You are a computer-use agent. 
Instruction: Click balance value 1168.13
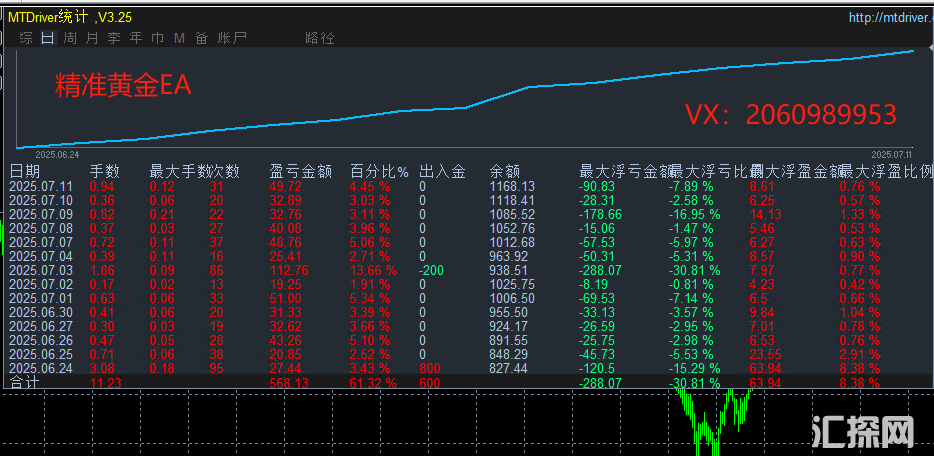point(512,186)
